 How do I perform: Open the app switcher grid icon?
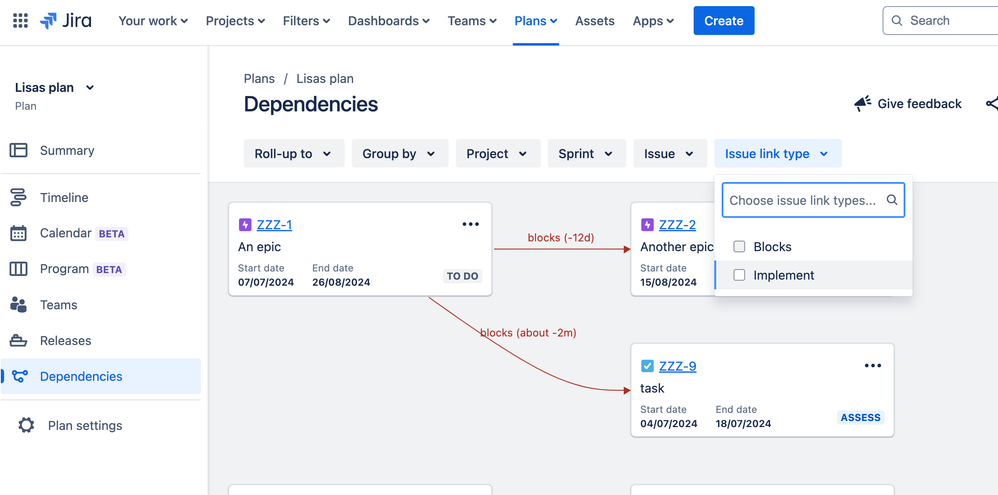(x=20, y=21)
